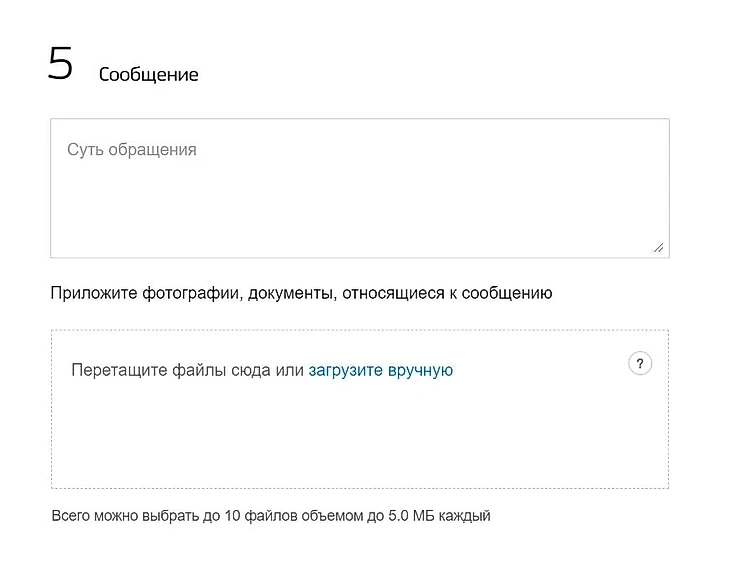Click the word "вручную" in upload link
730x562 pixels.
point(420,370)
